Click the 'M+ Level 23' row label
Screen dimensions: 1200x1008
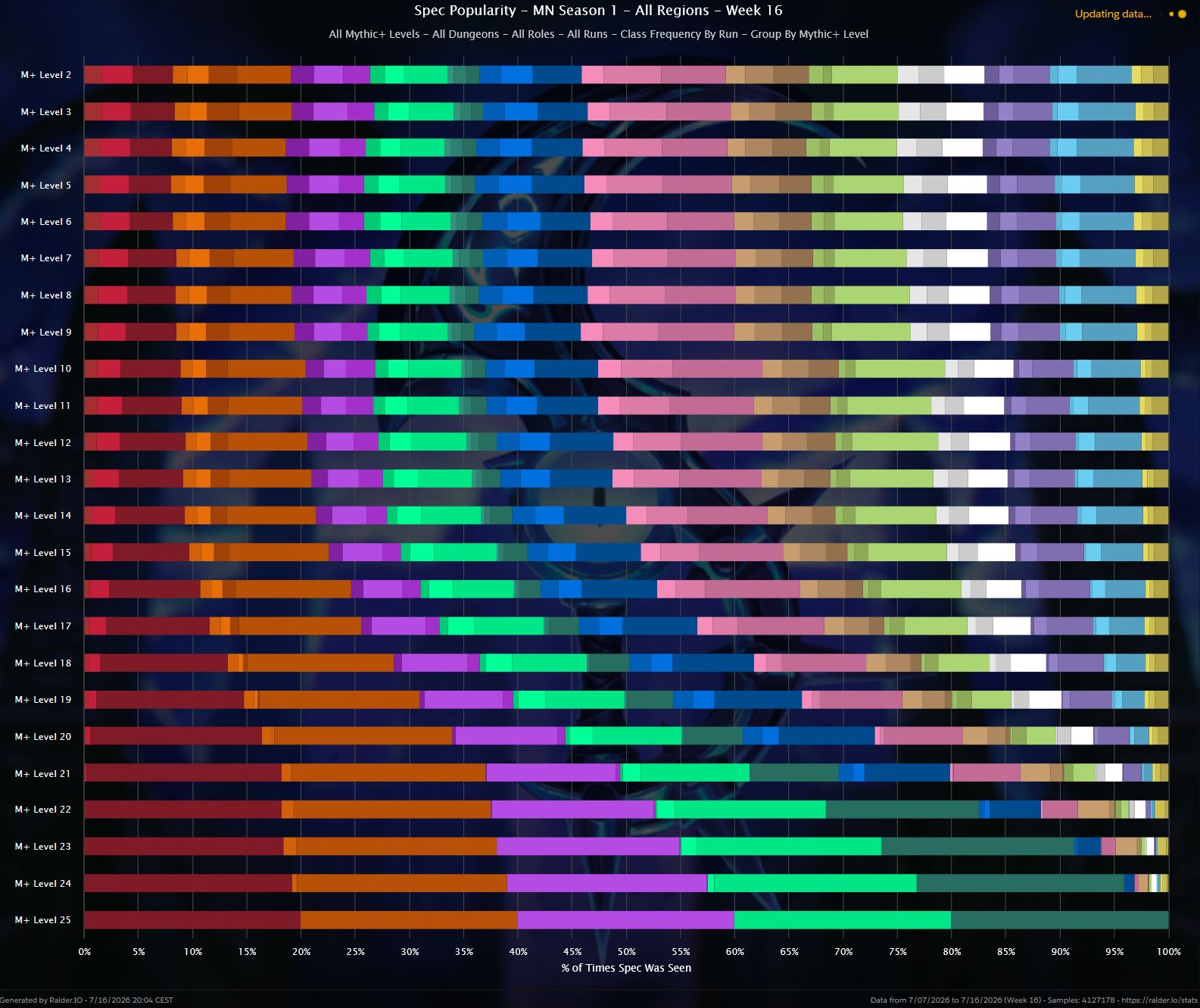pos(43,847)
